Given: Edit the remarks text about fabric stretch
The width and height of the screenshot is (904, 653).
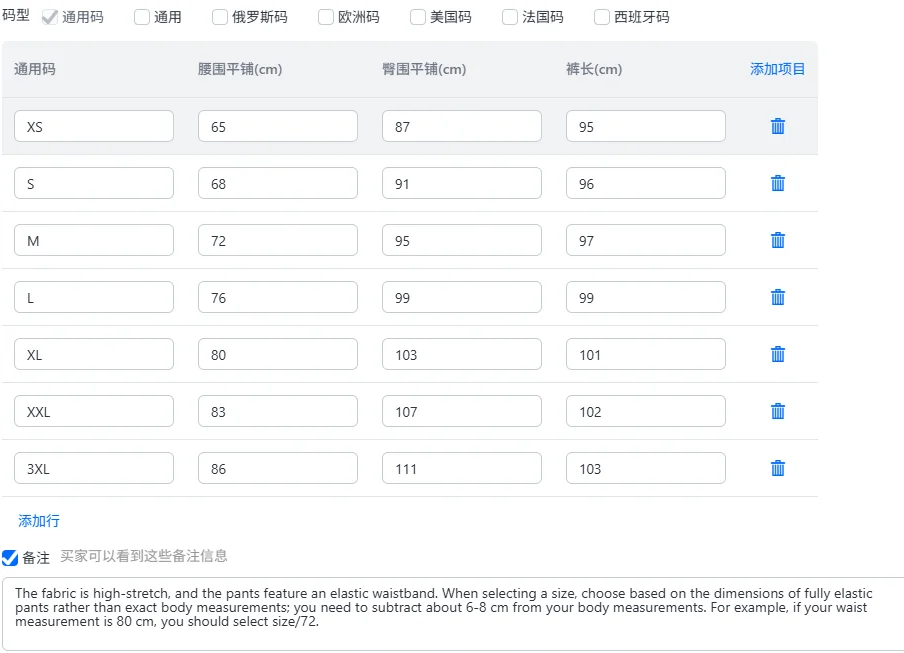Looking at the screenshot, I should (453, 614).
